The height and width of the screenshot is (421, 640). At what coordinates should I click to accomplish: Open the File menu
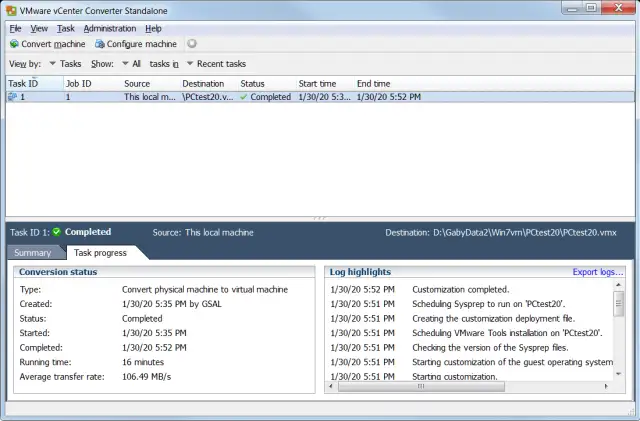point(15,29)
